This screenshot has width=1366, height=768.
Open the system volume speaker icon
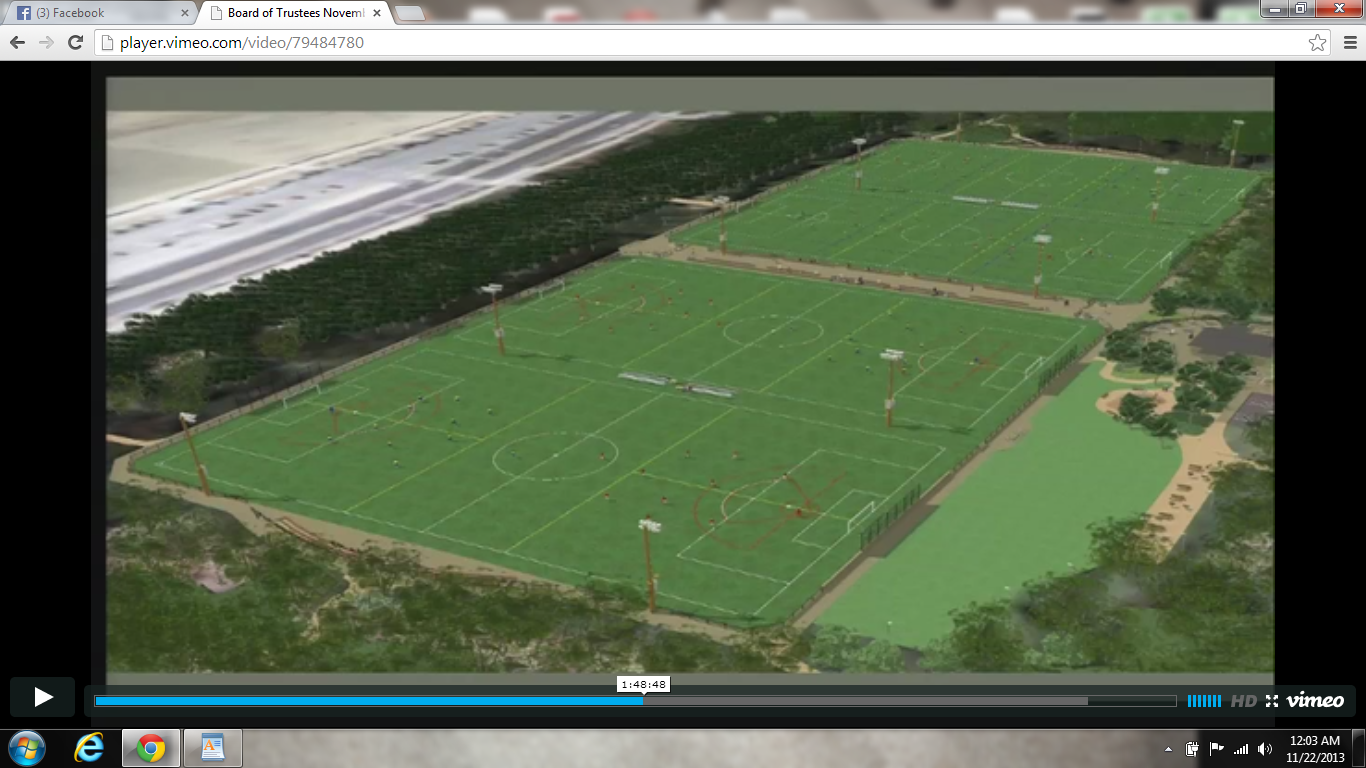point(1265,749)
